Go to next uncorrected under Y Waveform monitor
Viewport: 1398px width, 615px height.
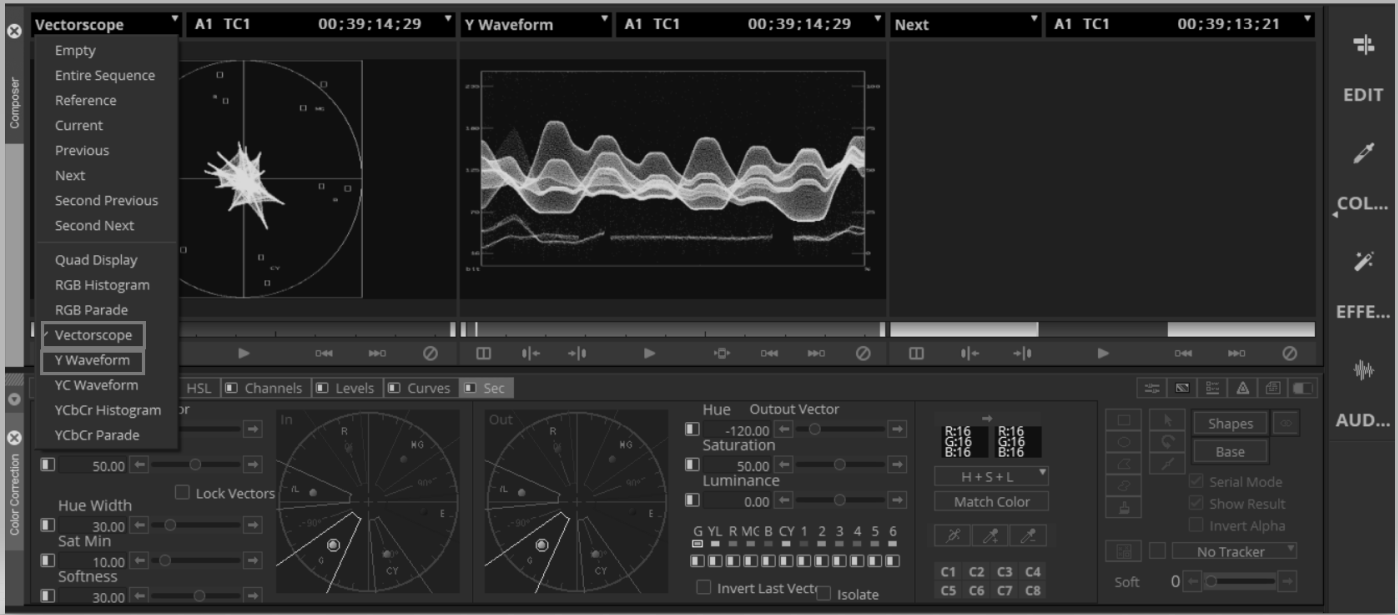[577, 353]
